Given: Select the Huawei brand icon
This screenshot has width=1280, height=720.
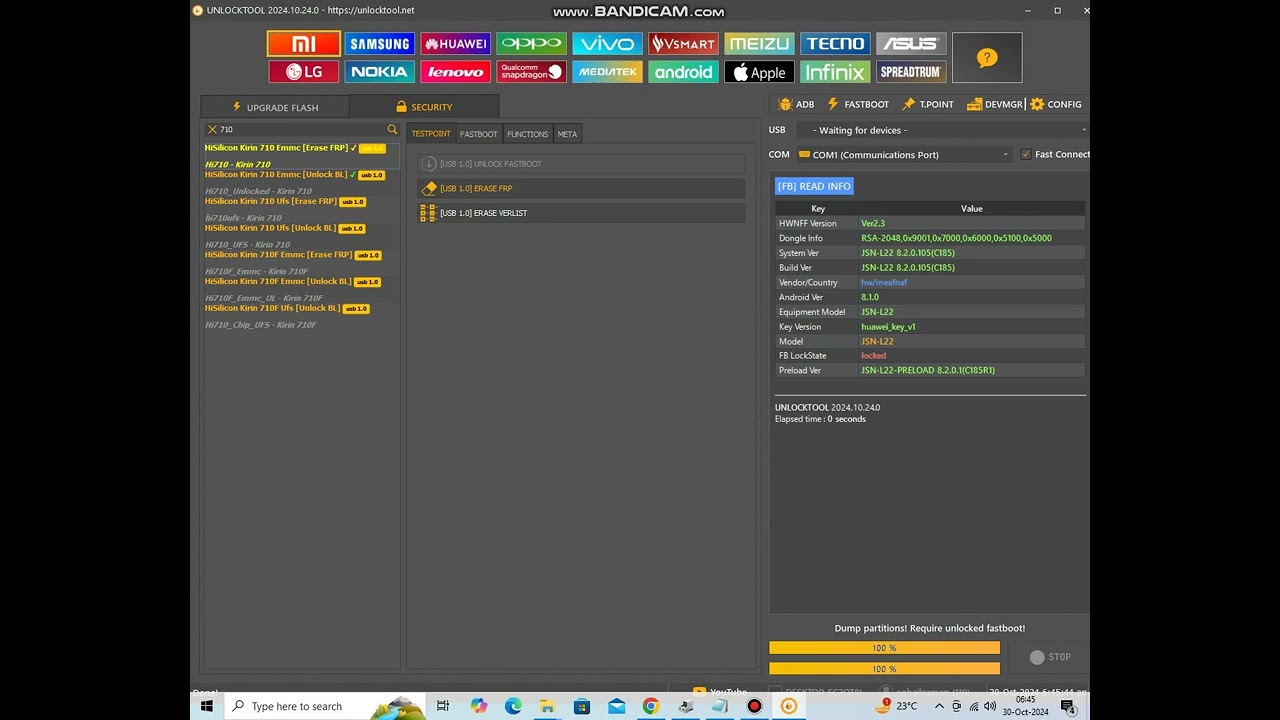Looking at the screenshot, I should (x=456, y=44).
